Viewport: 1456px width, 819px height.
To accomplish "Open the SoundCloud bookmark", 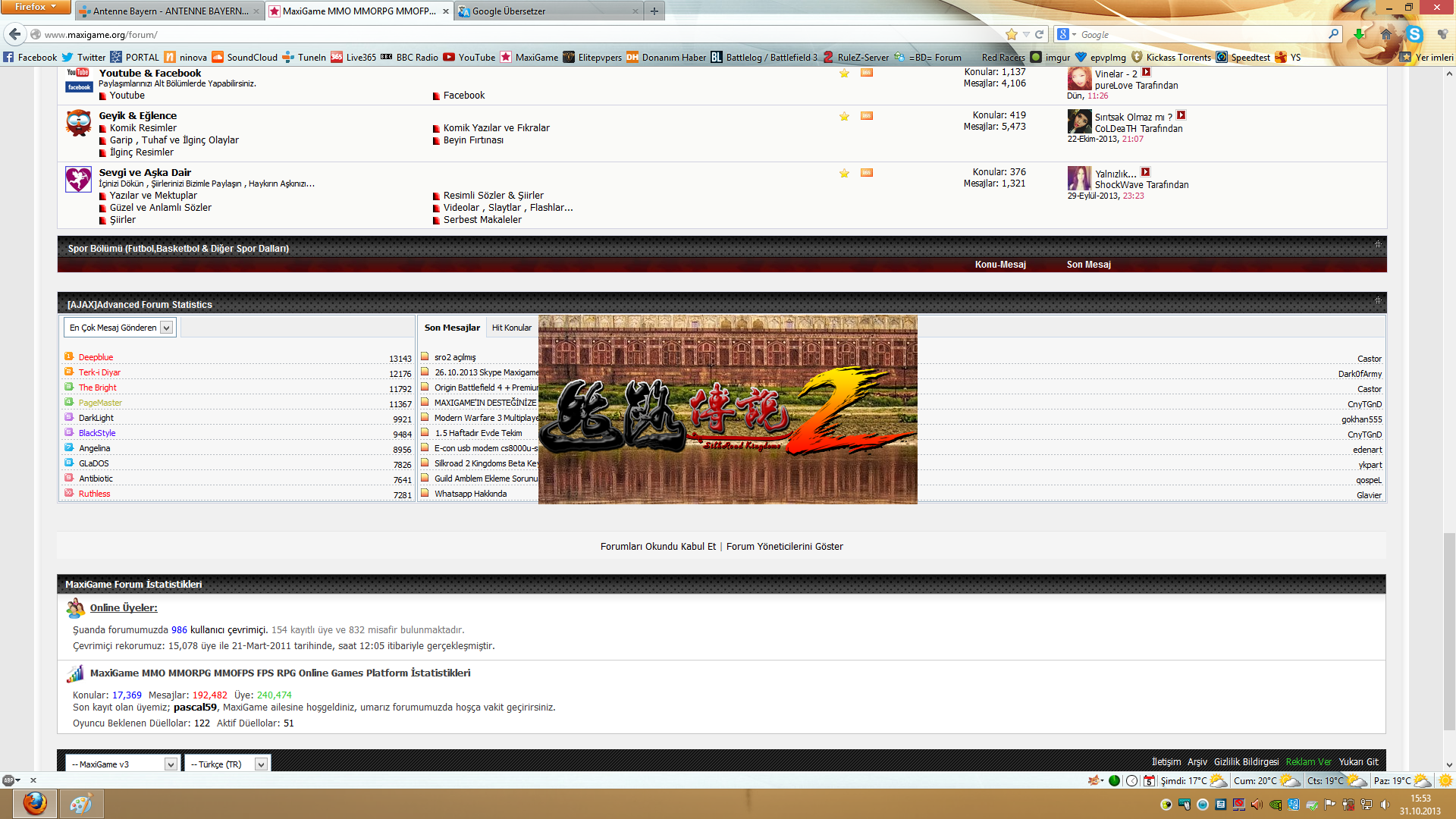I will click(245, 57).
